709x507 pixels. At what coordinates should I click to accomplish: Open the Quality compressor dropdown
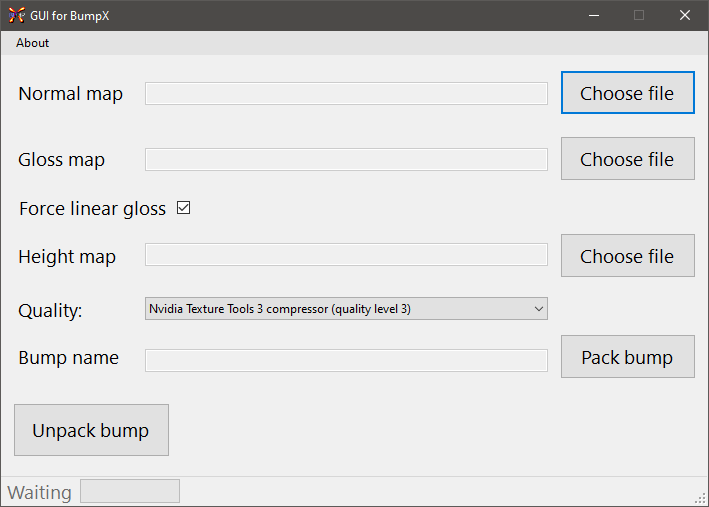click(x=345, y=309)
